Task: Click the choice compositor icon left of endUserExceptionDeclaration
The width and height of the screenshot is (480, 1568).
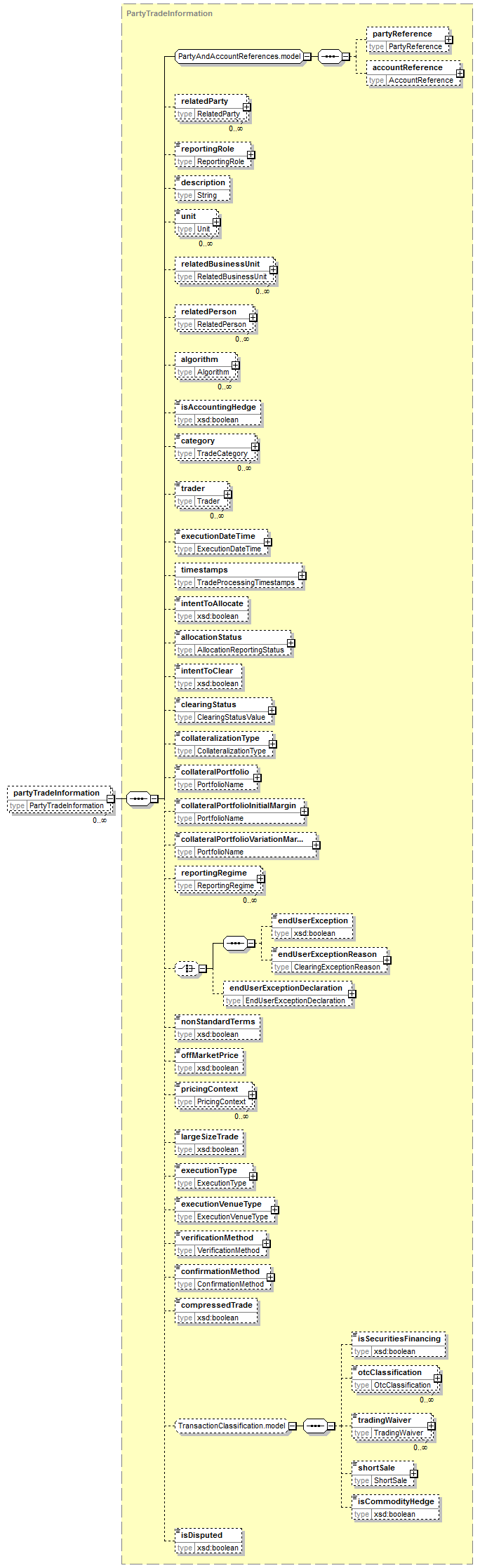Action: [x=186, y=968]
